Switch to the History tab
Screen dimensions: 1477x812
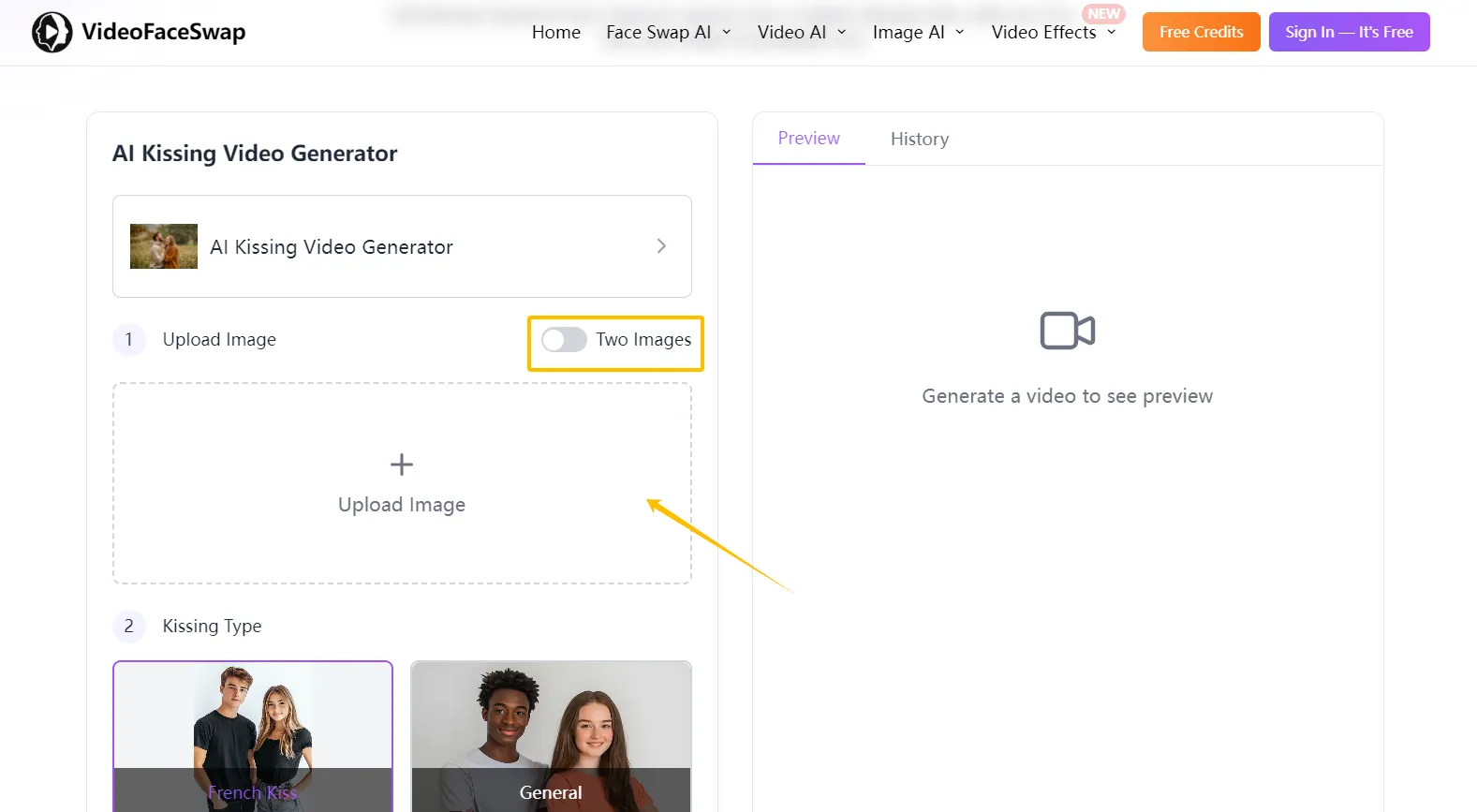(x=920, y=139)
